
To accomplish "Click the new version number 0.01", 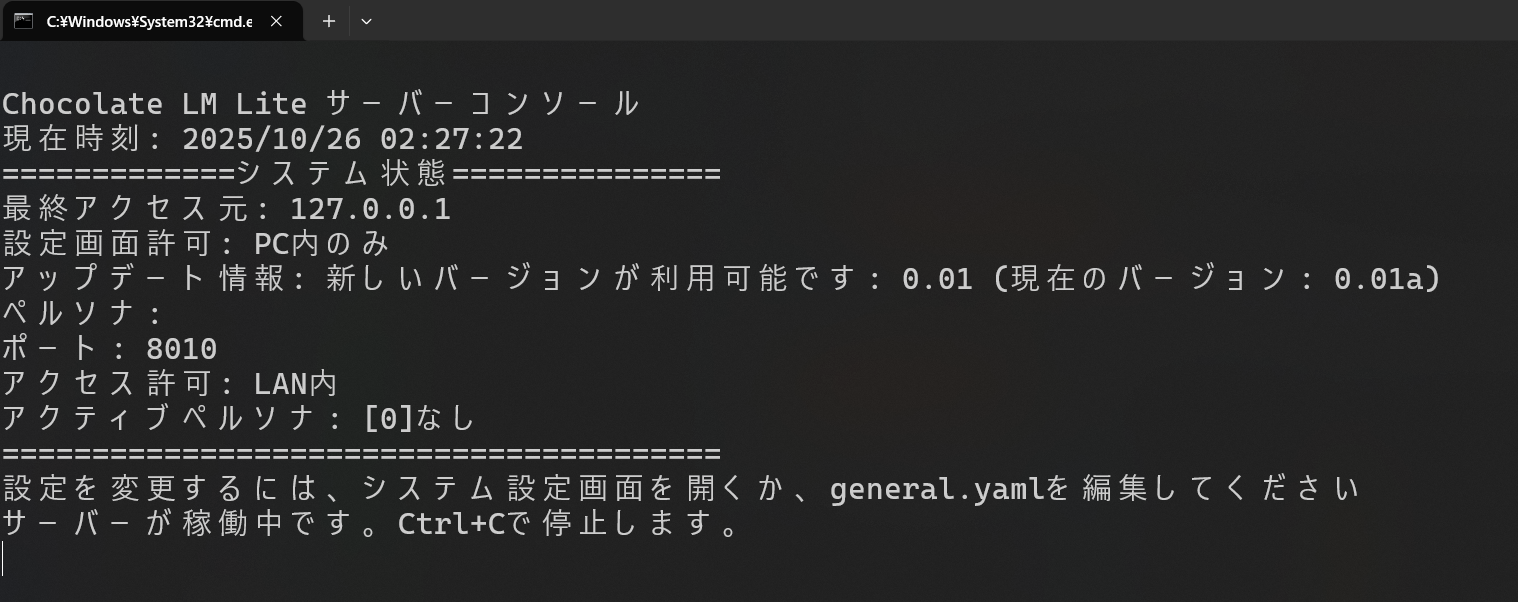I will pos(937,279).
